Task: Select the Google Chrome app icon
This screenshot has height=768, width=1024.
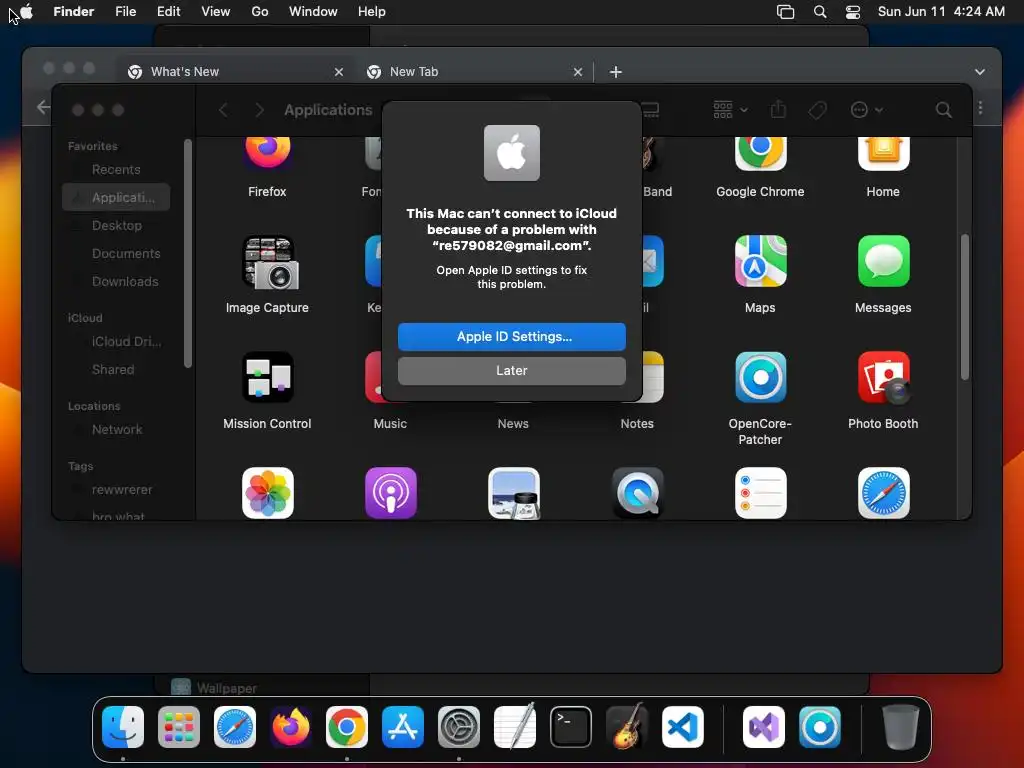Action: point(760,152)
